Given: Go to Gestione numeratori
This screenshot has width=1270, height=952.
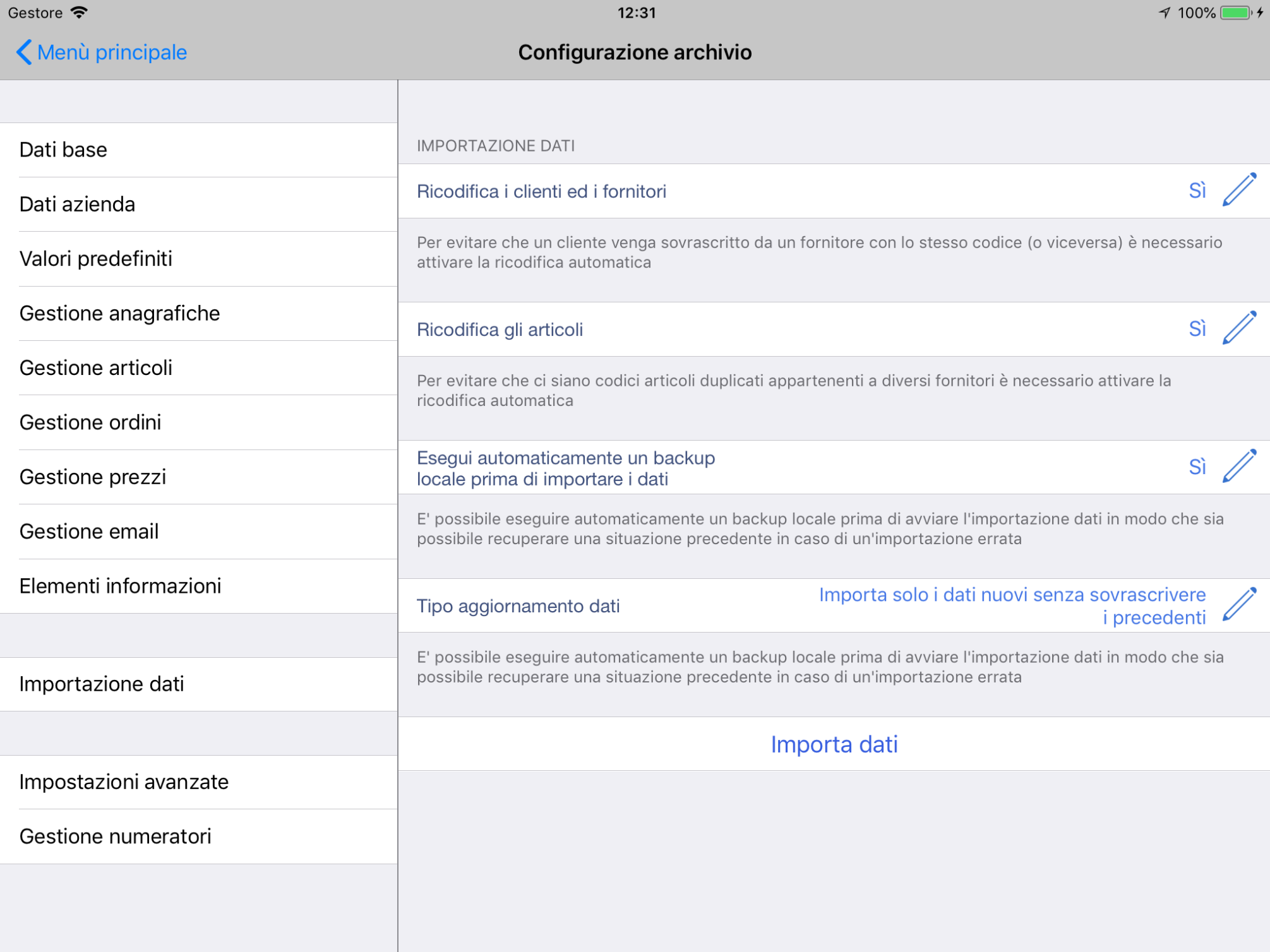Looking at the screenshot, I should (x=198, y=836).
